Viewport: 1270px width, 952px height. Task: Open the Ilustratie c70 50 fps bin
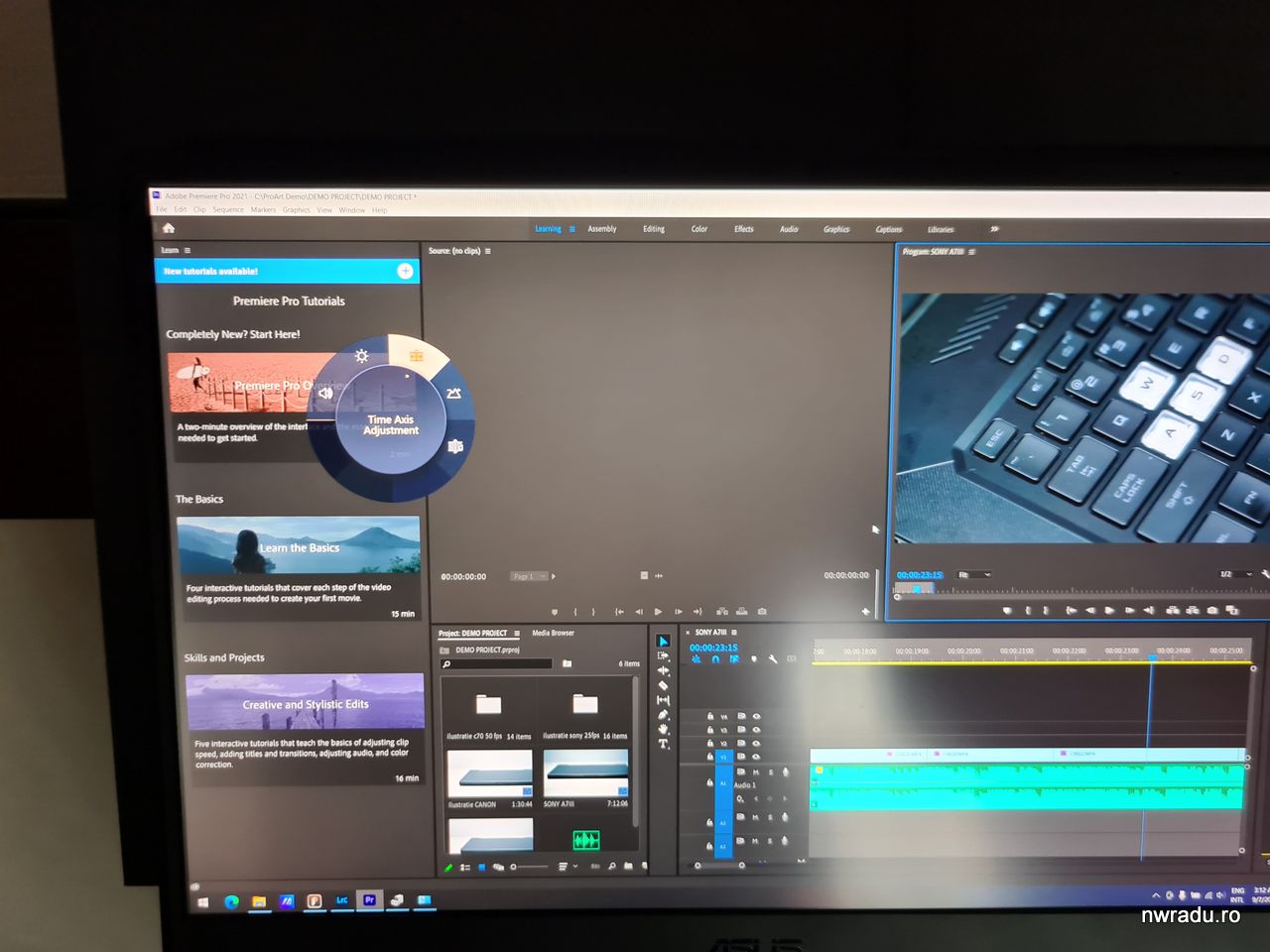[488, 706]
